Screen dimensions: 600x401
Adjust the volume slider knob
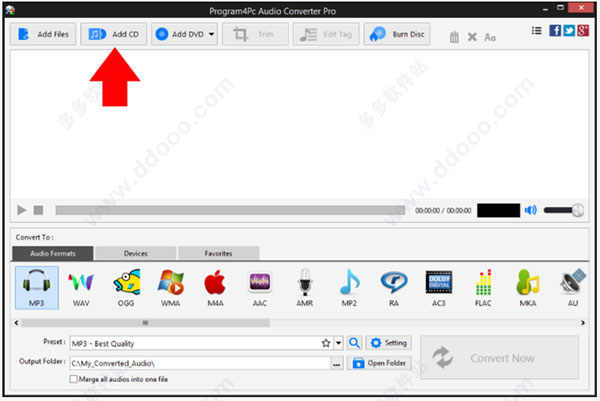click(577, 210)
